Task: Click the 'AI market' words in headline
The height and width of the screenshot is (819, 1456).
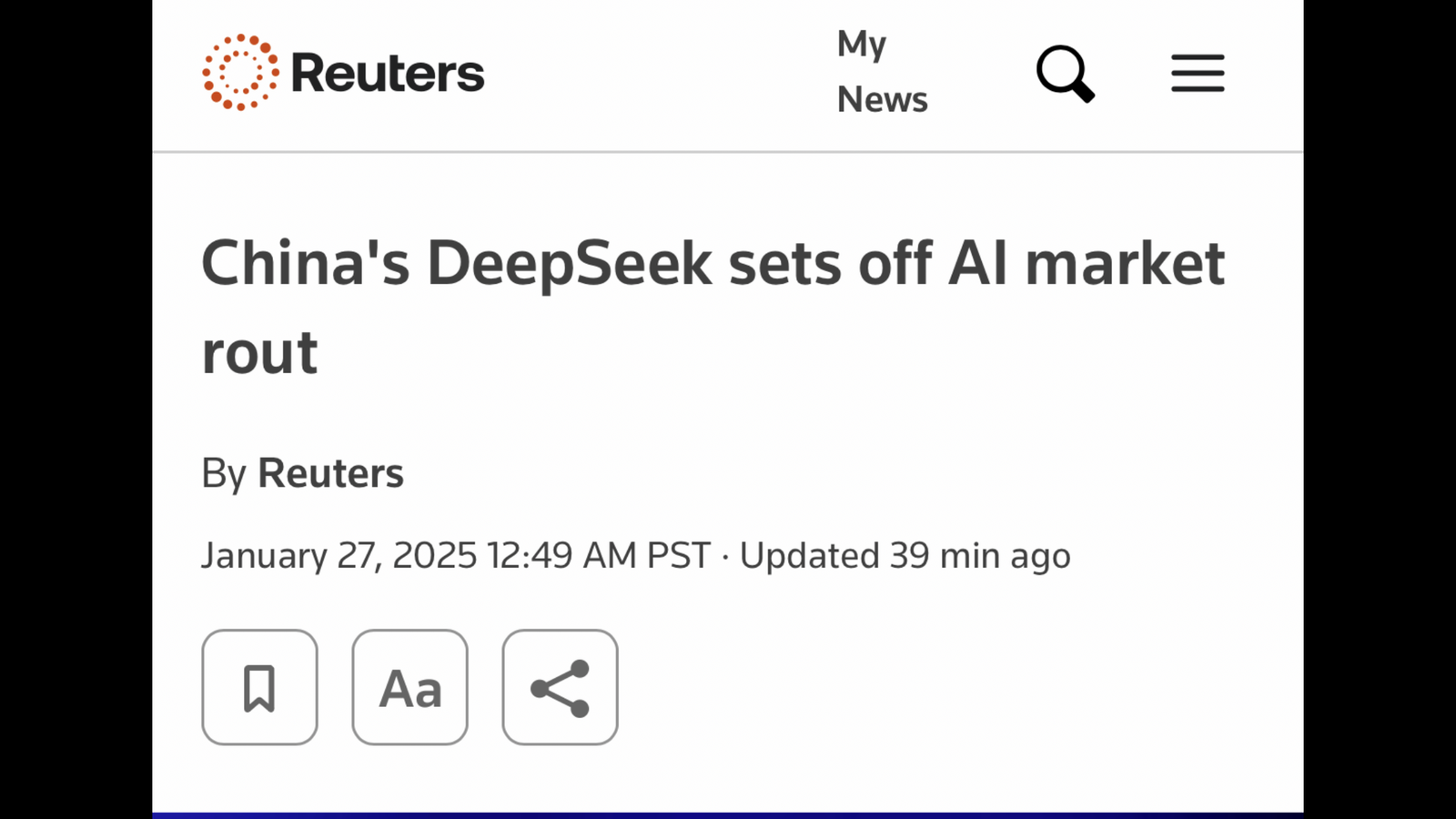Action: tap(1087, 264)
